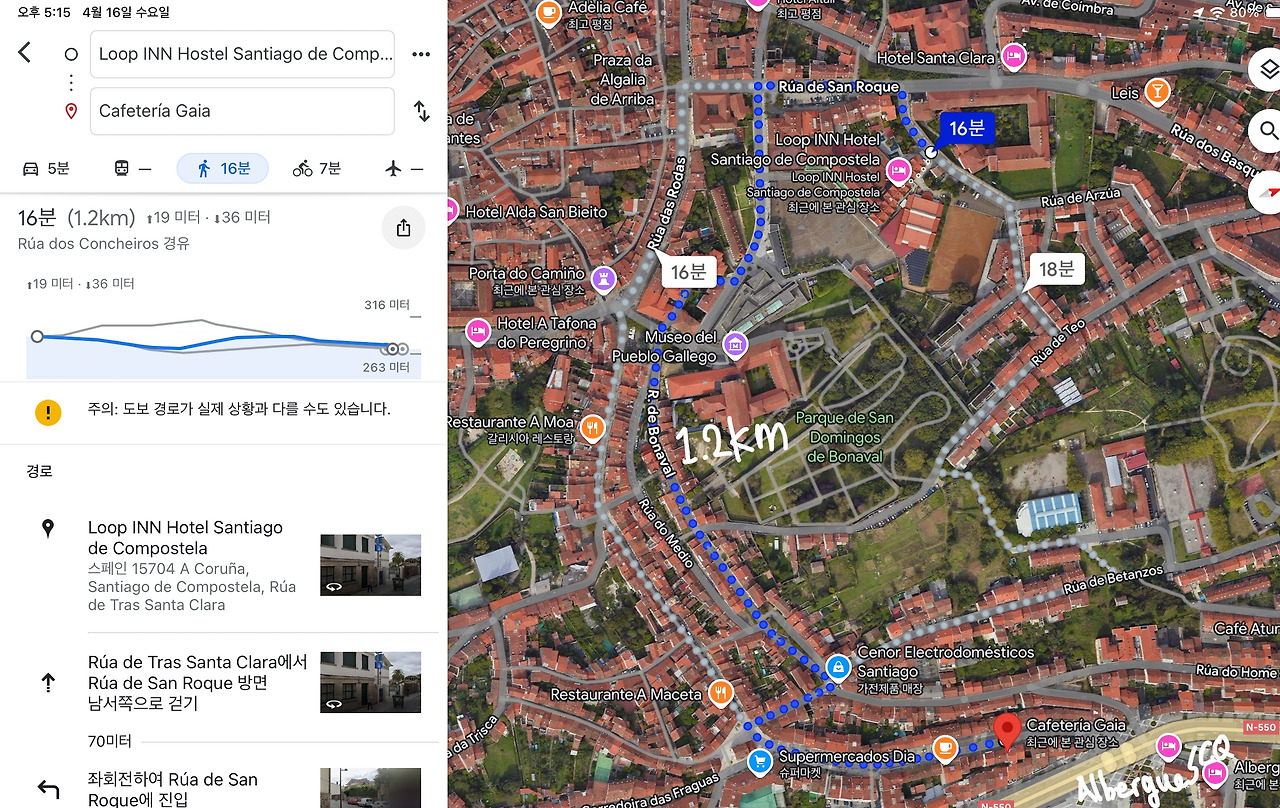Select the Porta do Camiño landmark pin

pos(603,278)
